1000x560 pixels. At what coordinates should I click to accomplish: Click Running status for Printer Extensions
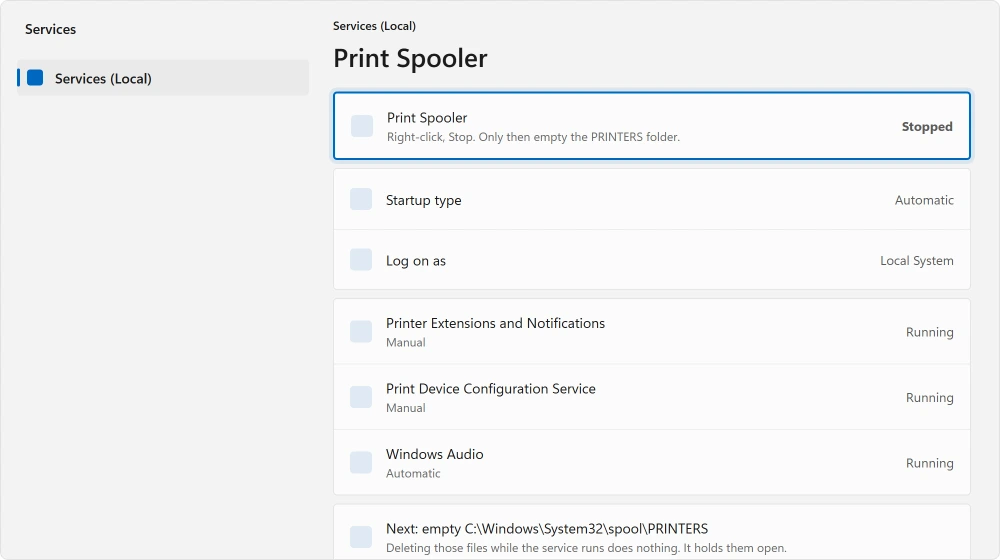point(929,332)
